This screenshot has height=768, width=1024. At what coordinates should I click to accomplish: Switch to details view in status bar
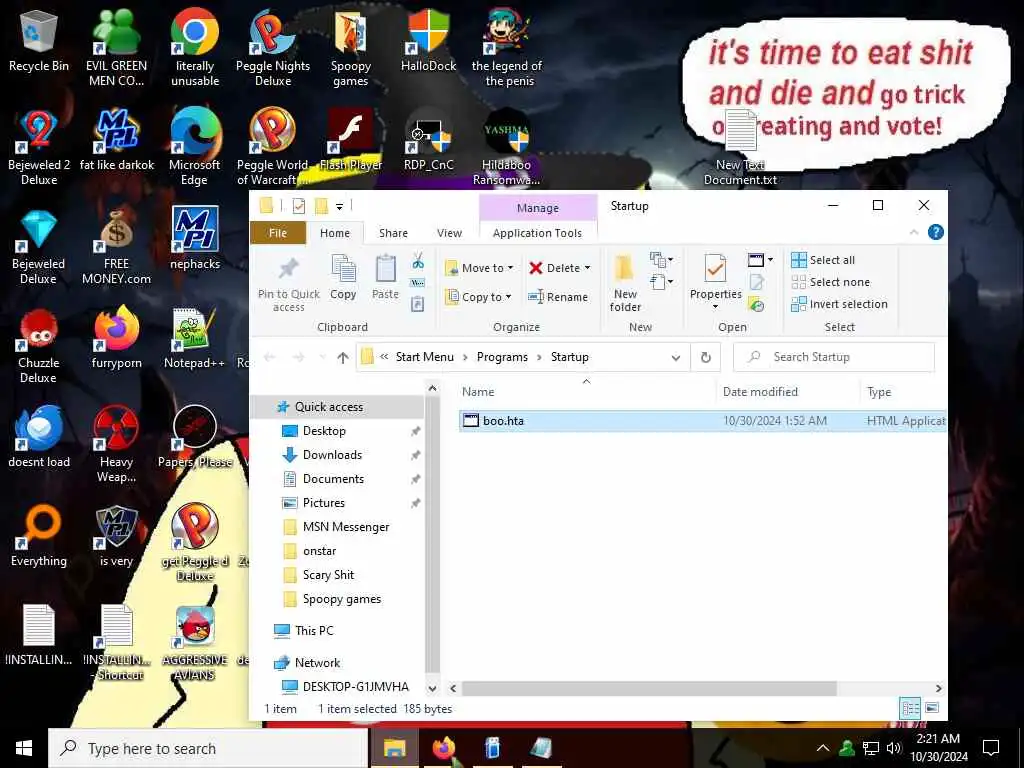910,708
